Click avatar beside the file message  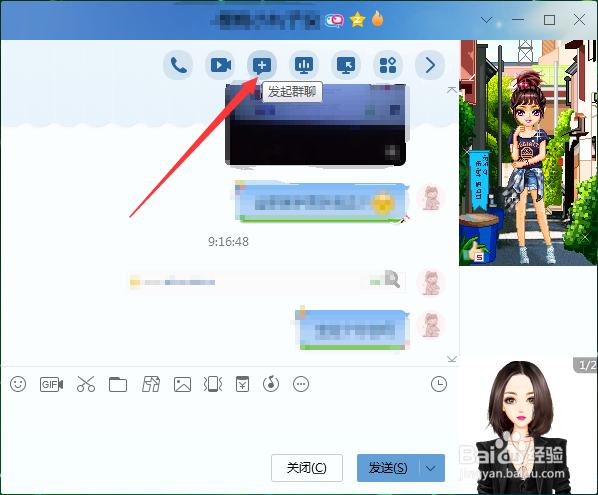point(431,283)
